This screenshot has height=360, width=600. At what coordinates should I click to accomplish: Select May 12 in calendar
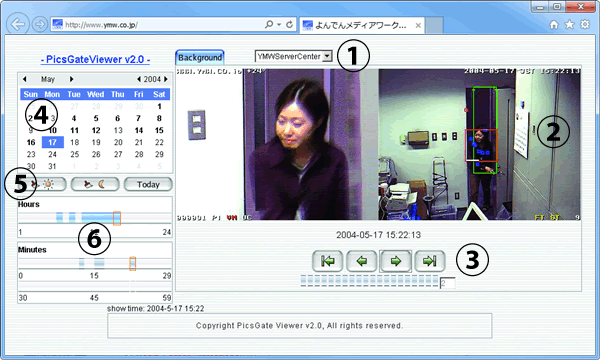pos(96,130)
